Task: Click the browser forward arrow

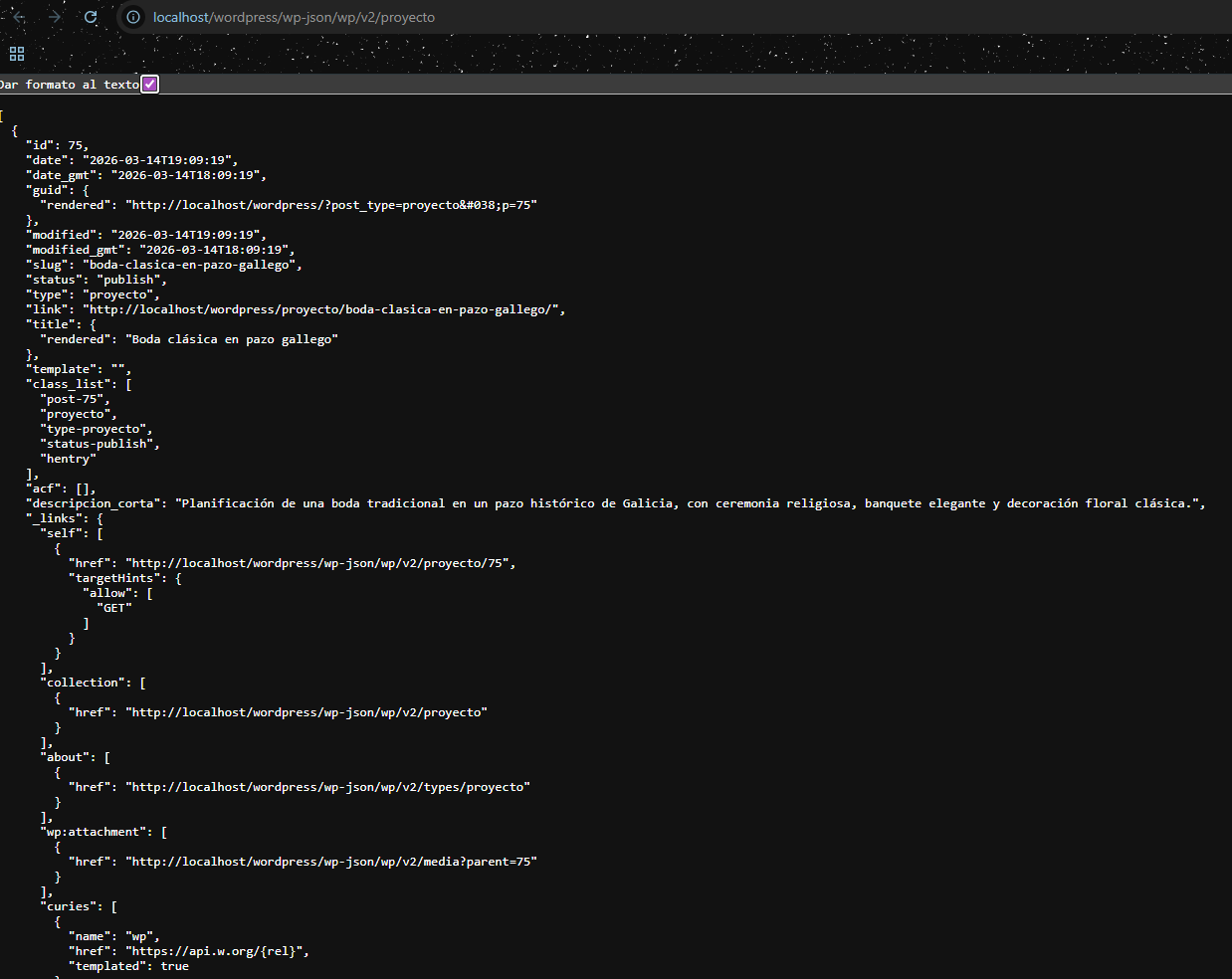Action: click(55, 17)
